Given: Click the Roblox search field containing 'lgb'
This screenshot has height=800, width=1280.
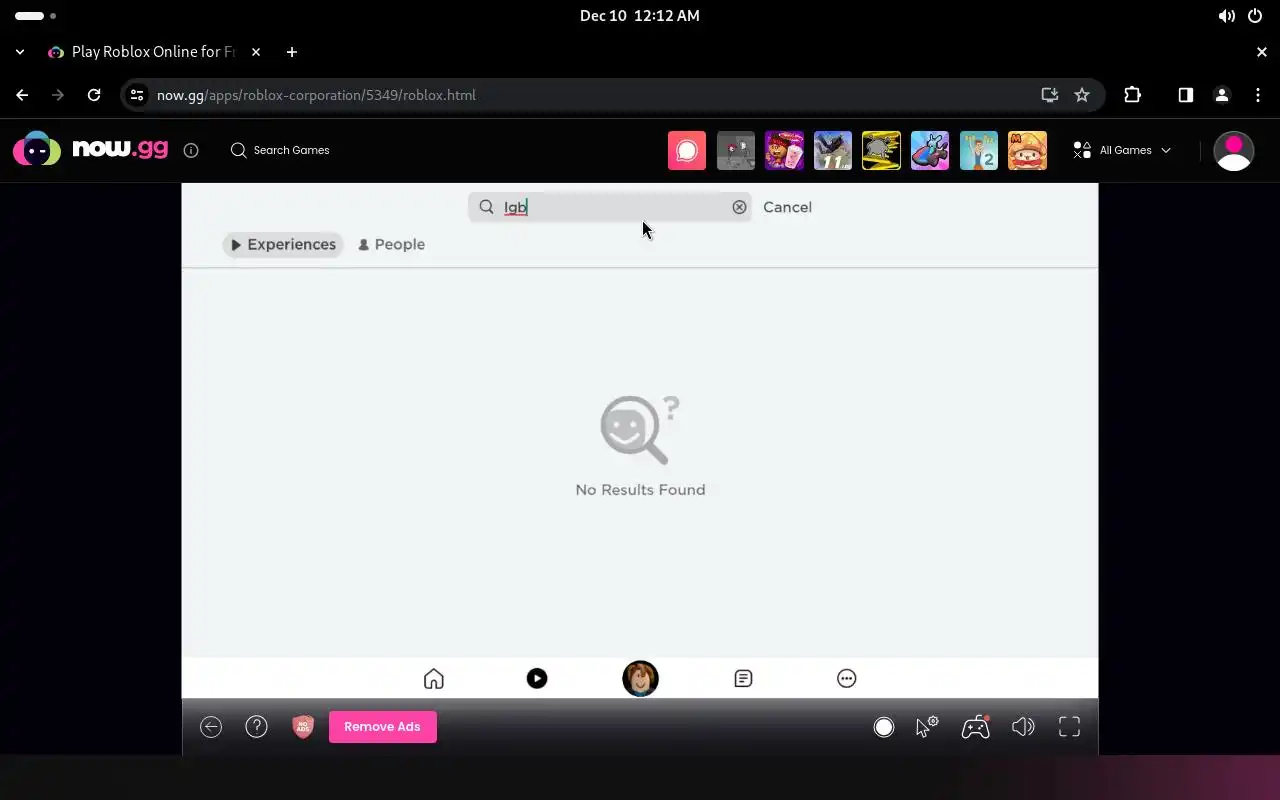Looking at the screenshot, I should click(609, 207).
